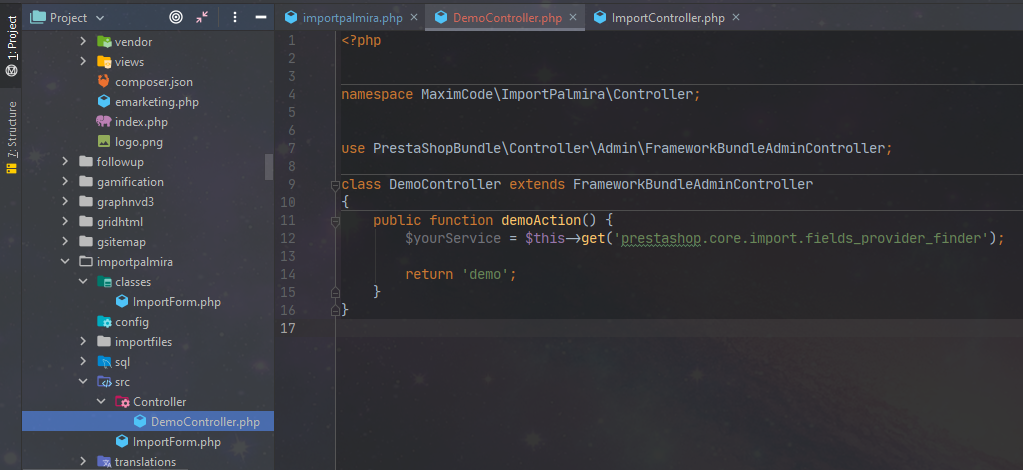The image size is (1023, 470).
Task: Click the collapse all icon in Project panel
Action: pyautogui.click(x=202, y=18)
